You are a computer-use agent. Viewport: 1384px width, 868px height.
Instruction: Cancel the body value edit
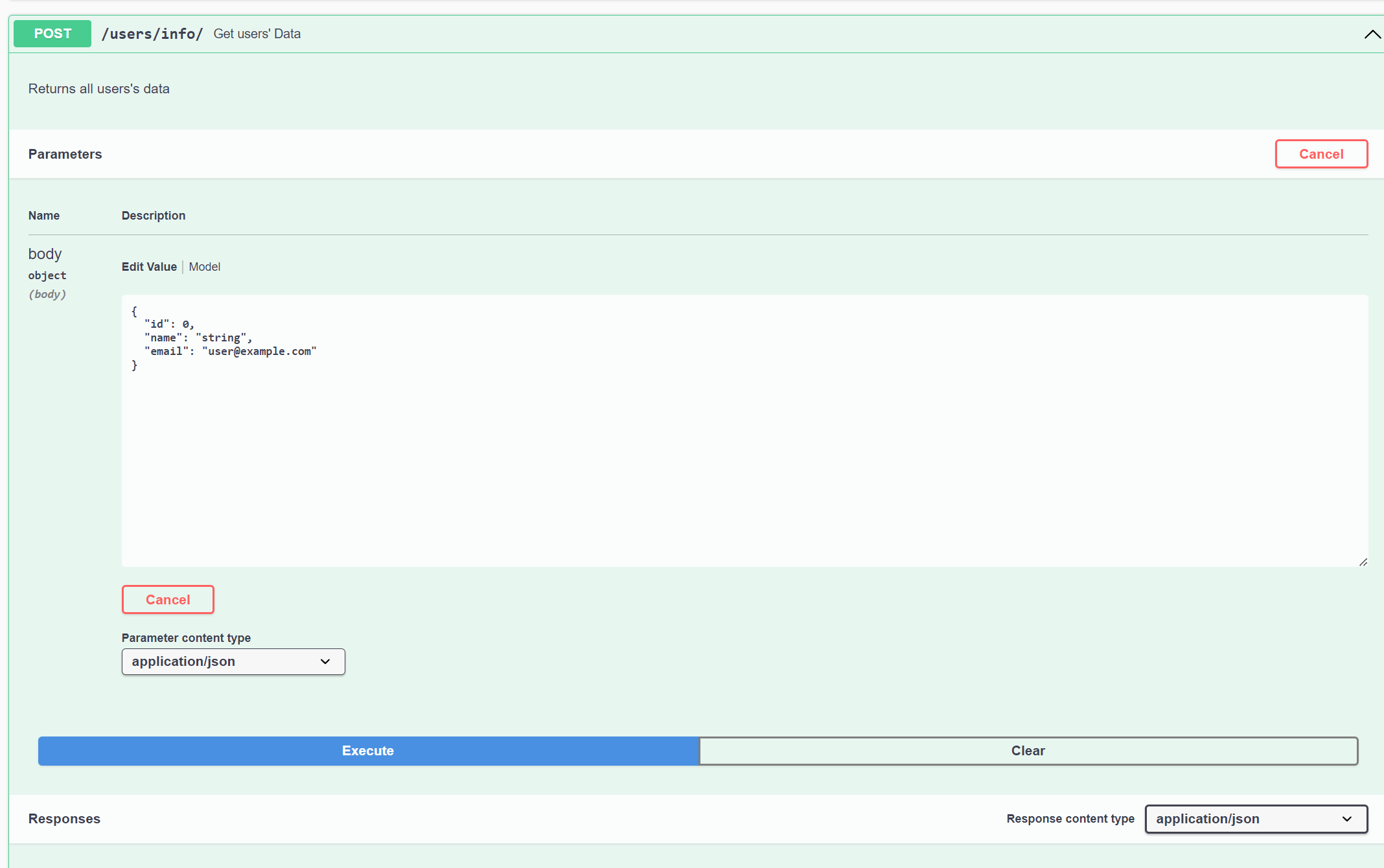[x=168, y=599]
